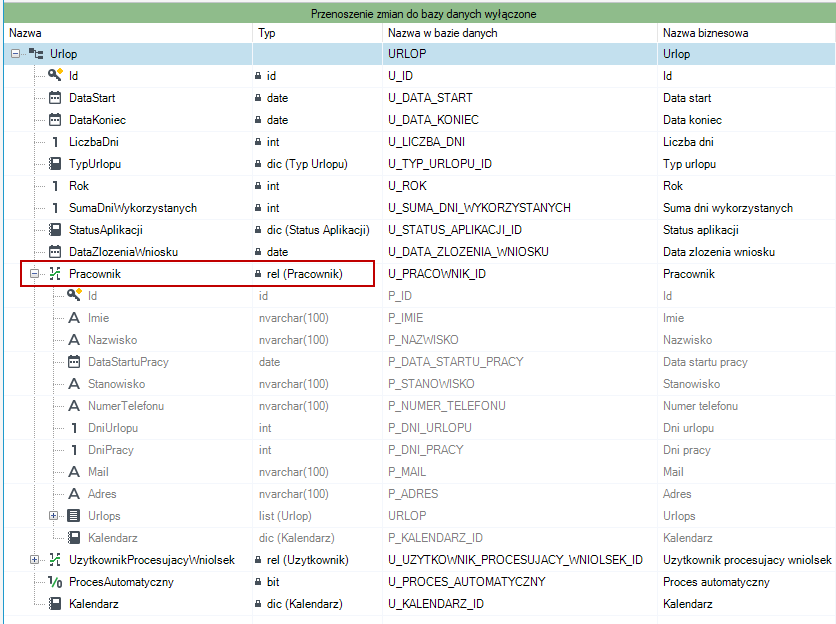
Task: Click the lock icon next to dic (Typ Urlopu)
Action: 258,164
